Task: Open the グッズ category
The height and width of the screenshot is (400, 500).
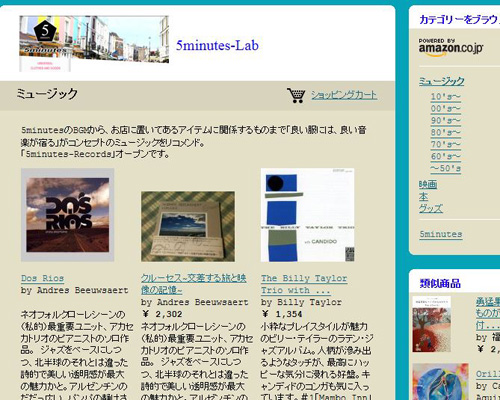Action: 431,209
